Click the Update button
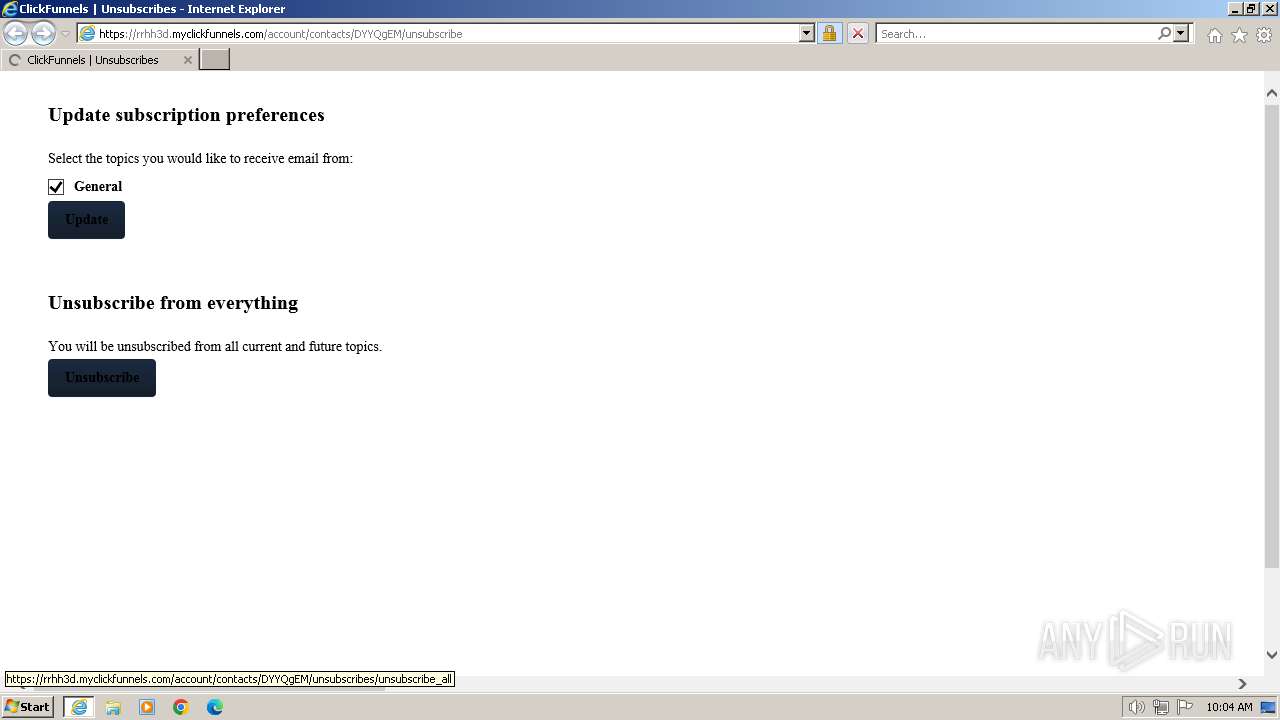 click(86, 220)
